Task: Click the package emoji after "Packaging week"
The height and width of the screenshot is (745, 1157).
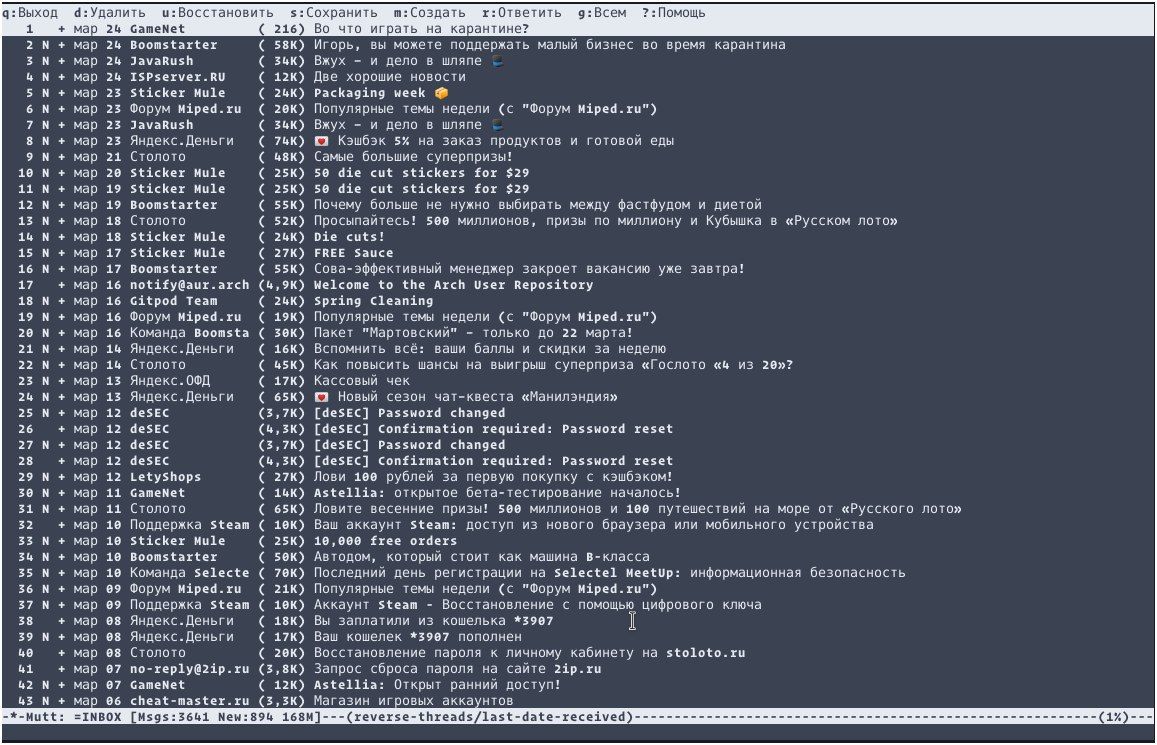Action: 441,93
